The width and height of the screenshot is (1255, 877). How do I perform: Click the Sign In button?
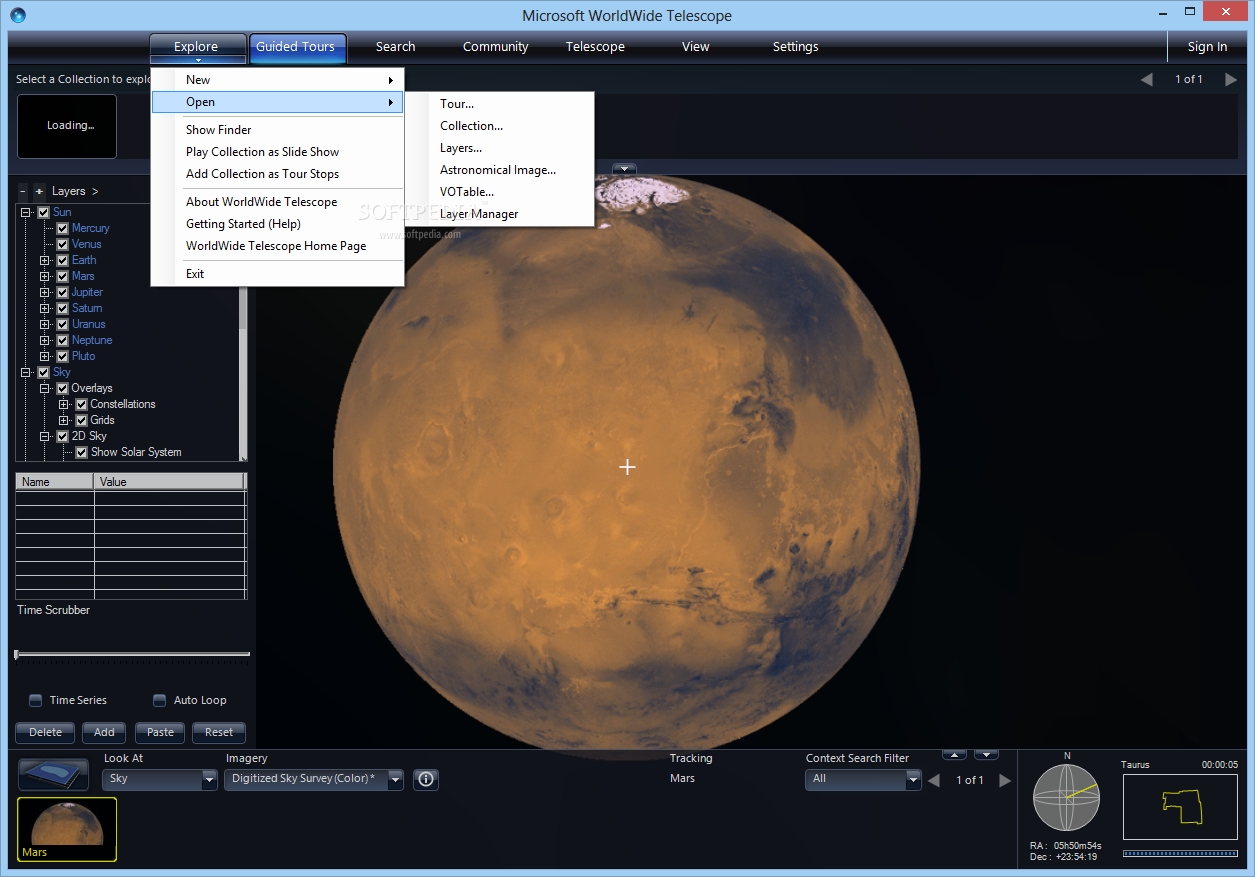(1207, 47)
